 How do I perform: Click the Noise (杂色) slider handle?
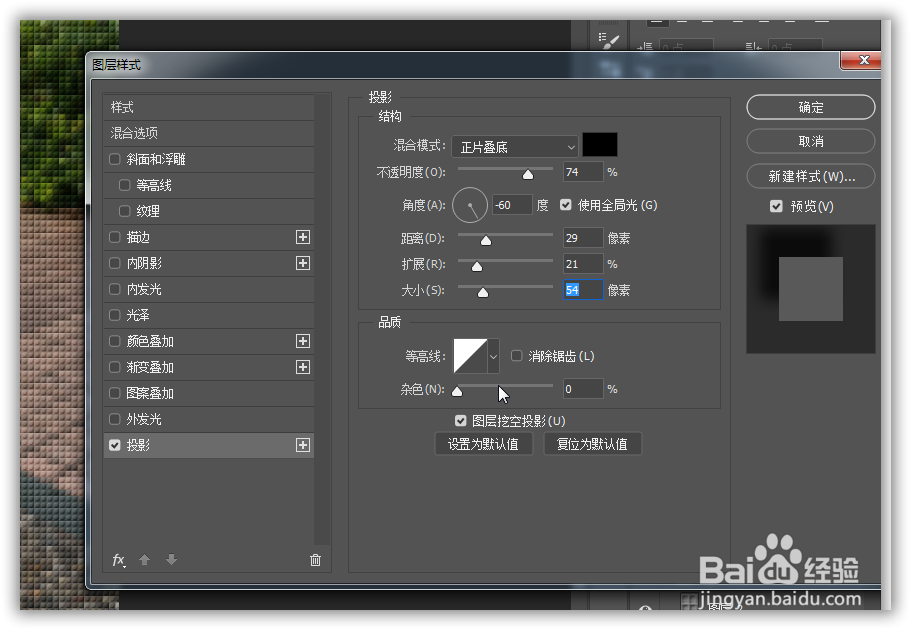point(457,391)
